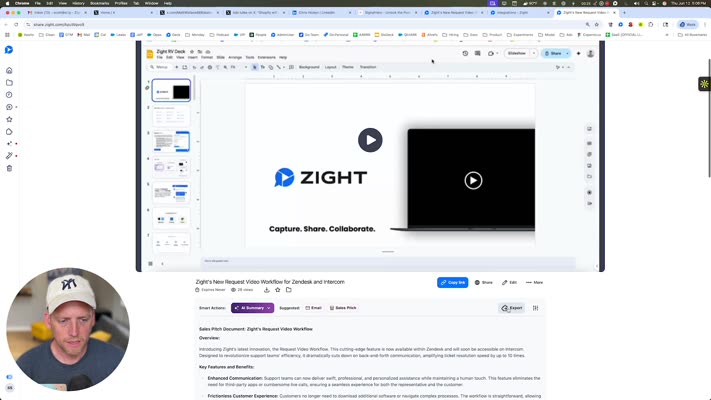
Task: Open the trash icon in Zight sidebar
Action: pyautogui.click(x=9, y=168)
